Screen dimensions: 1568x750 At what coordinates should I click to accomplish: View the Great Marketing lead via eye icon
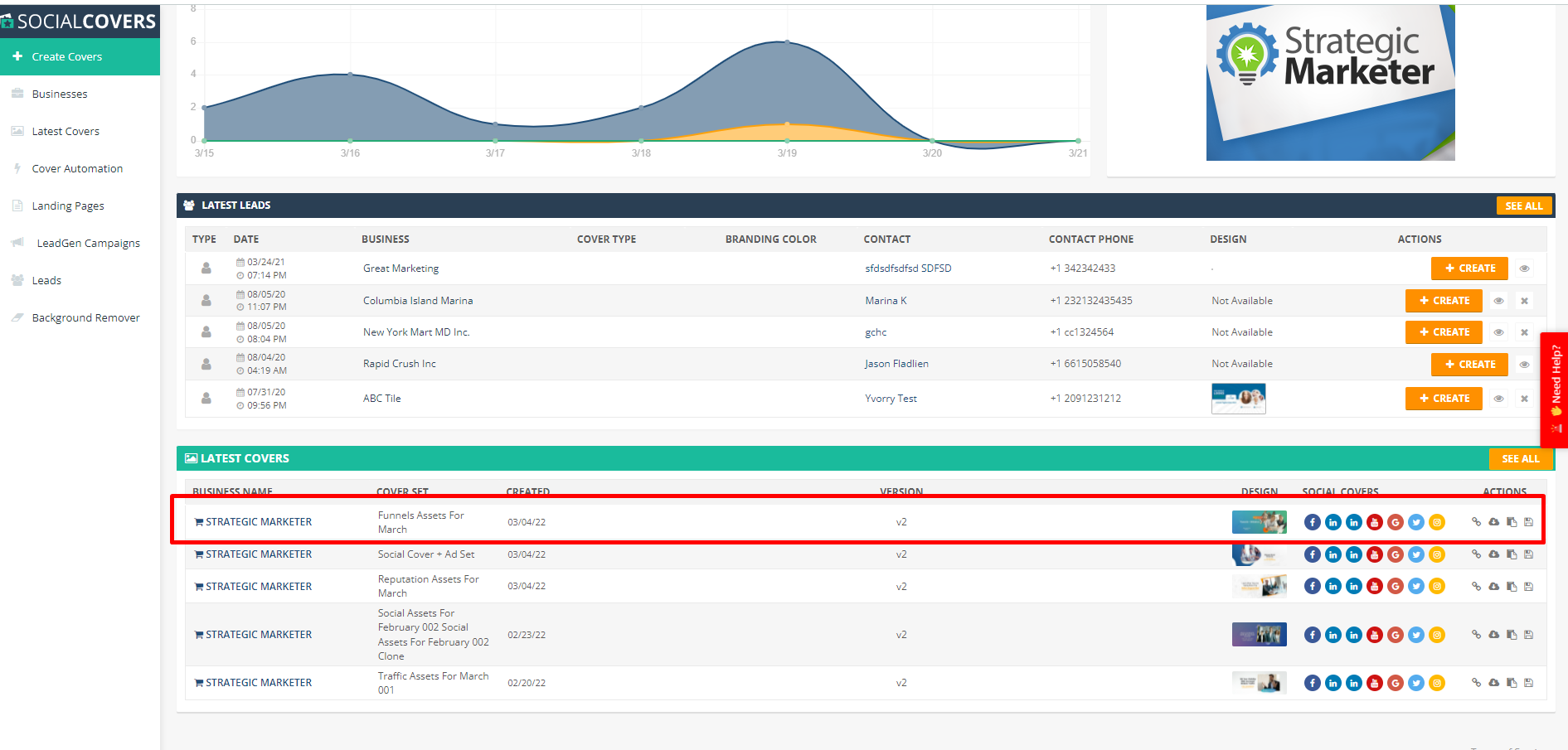pyautogui.click(x=1524, y=269)
